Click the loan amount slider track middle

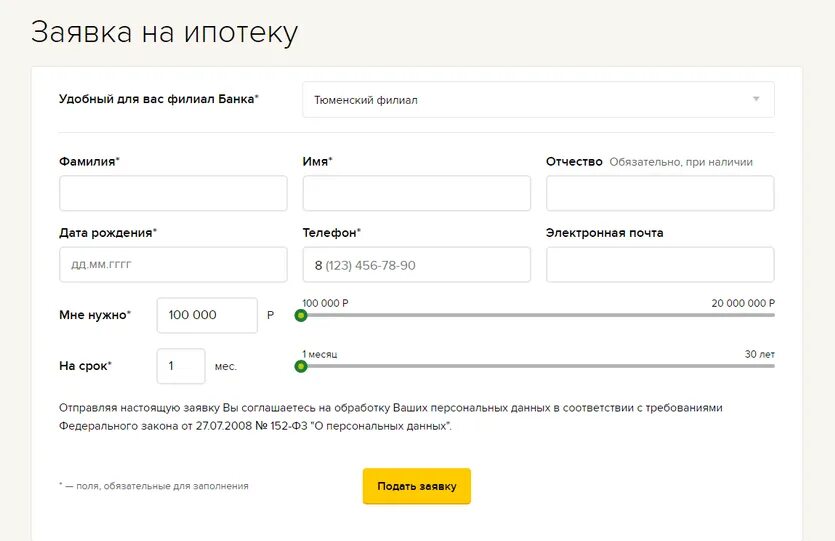538,315
